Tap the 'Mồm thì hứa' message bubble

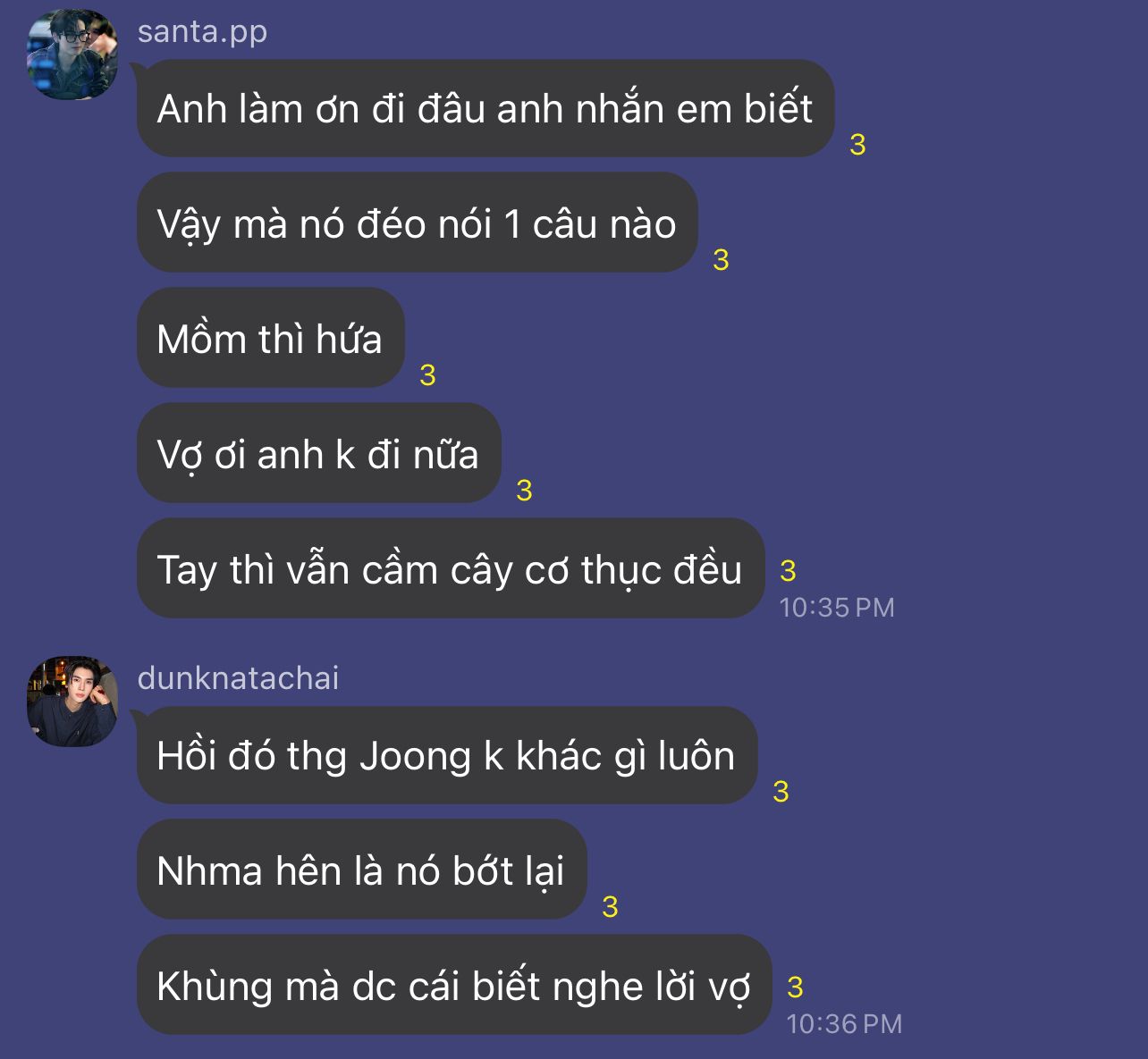click(270, 338)
